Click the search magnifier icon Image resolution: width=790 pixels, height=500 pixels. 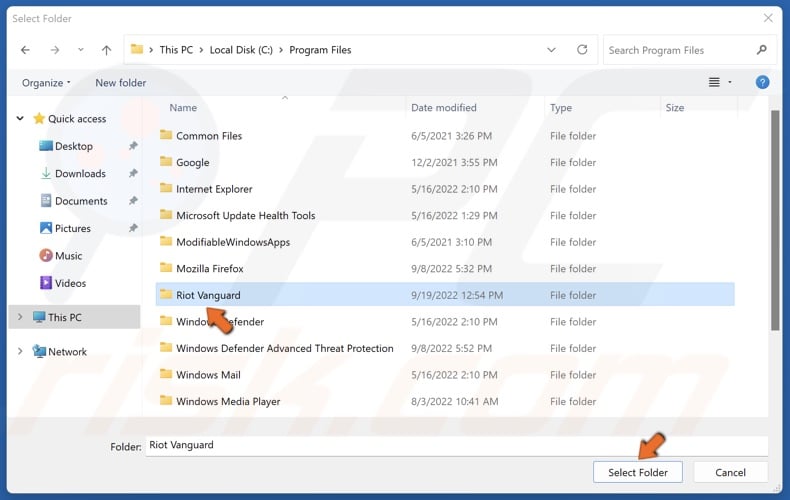click(x=762, y=50)
